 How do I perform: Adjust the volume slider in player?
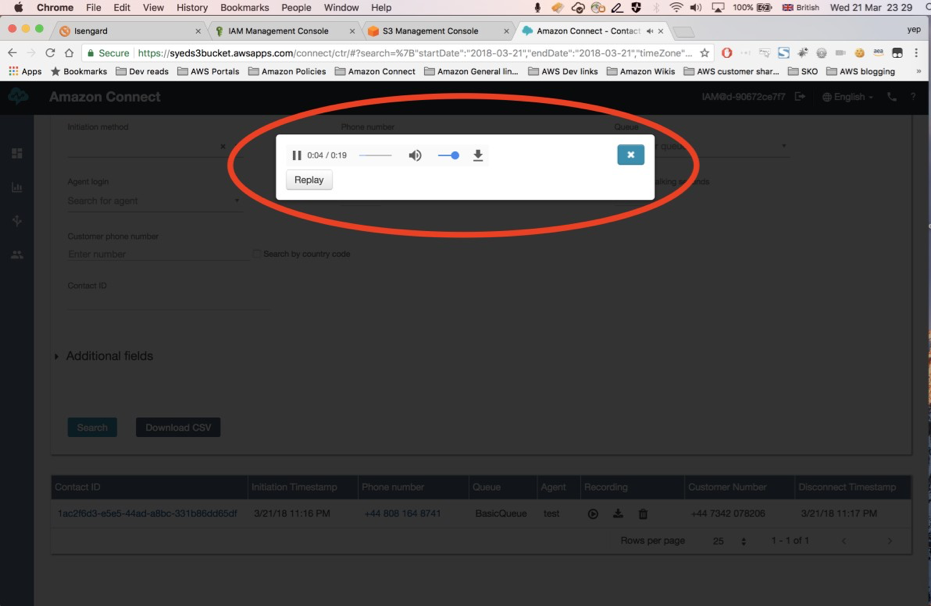coord(448,156)
